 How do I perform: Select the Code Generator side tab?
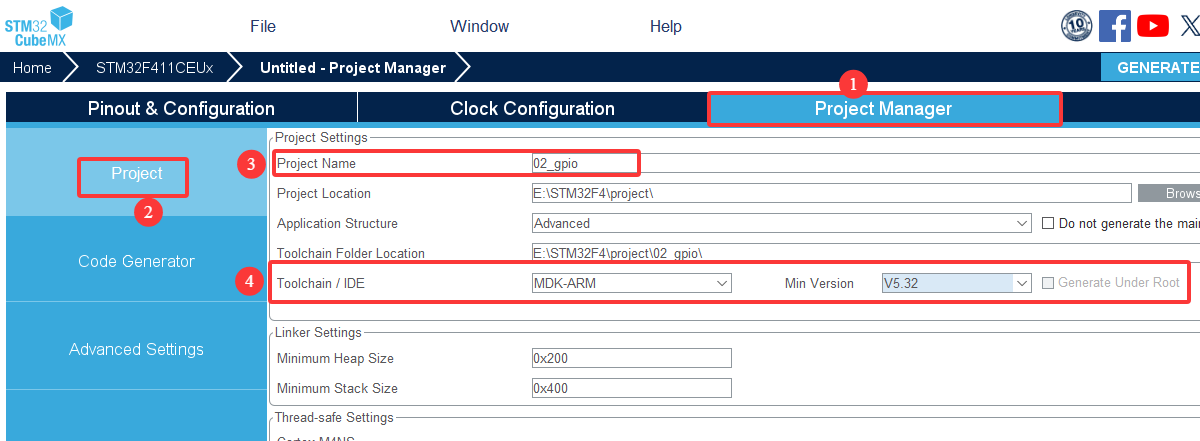(136, 261)
